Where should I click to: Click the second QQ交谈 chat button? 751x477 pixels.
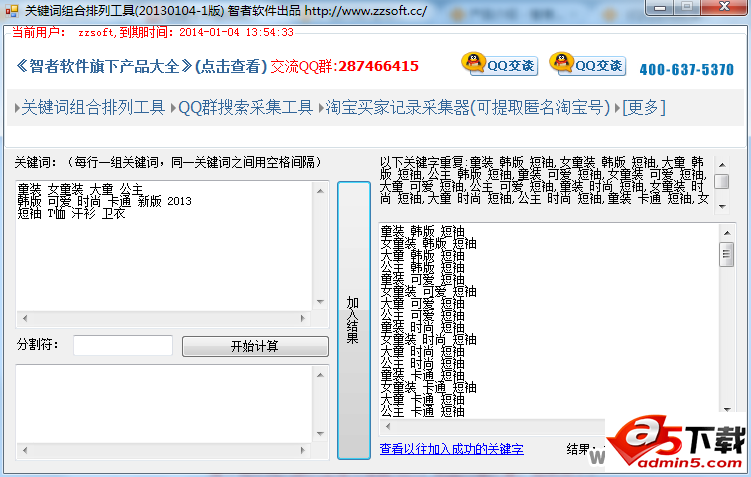click(588, 64)
